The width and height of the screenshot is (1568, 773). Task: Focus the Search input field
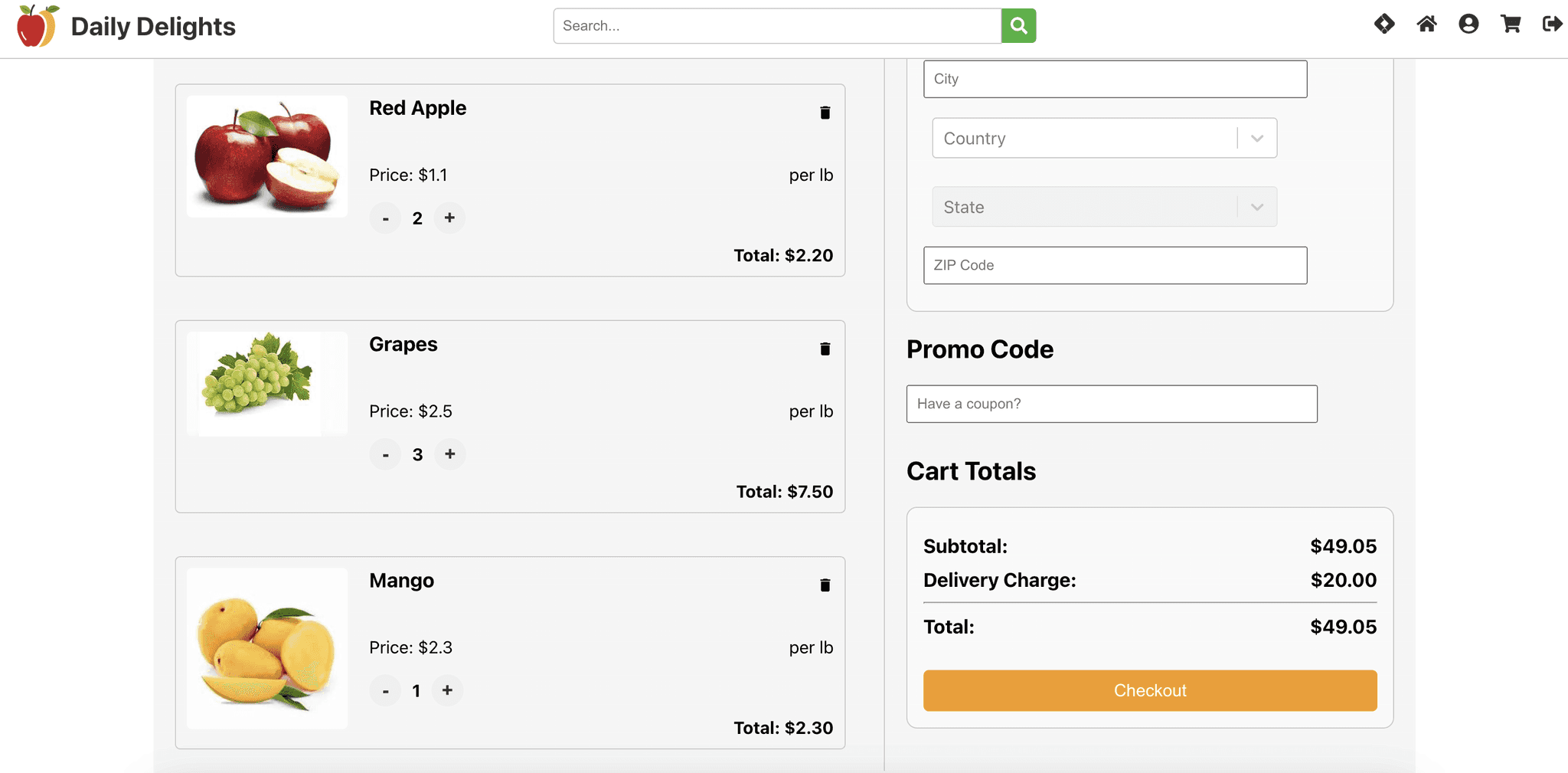(776, 26)
